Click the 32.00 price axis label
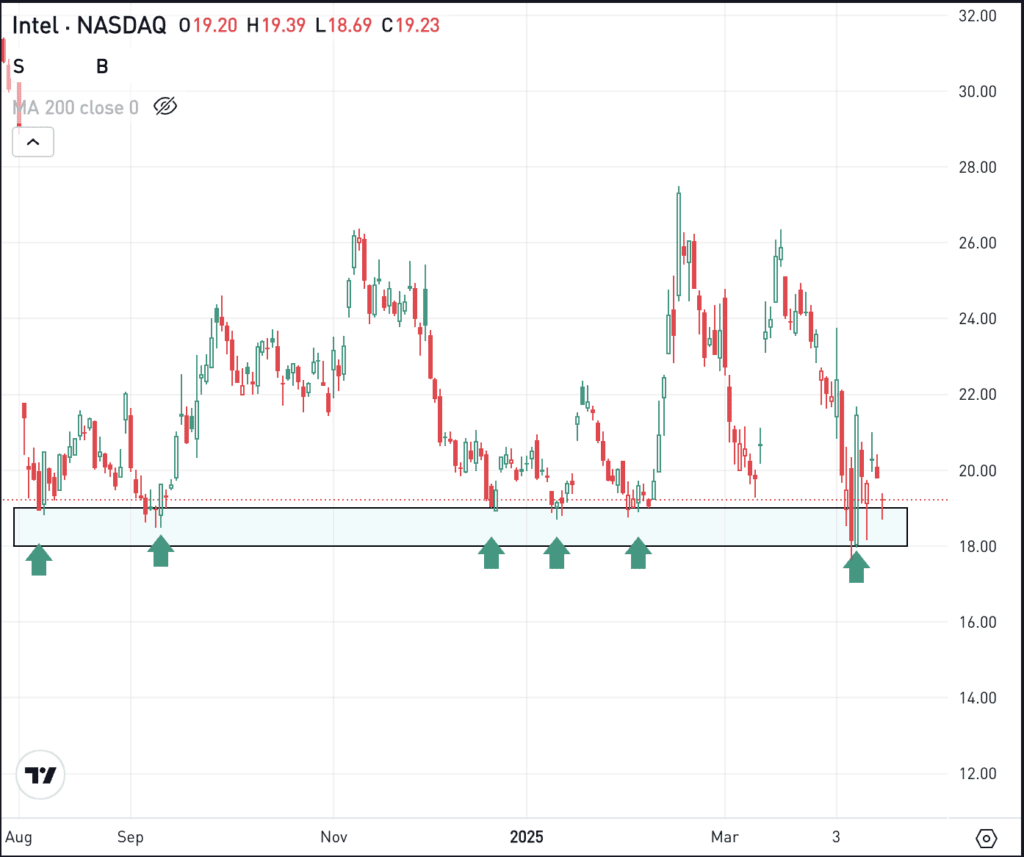 point(977,16)
